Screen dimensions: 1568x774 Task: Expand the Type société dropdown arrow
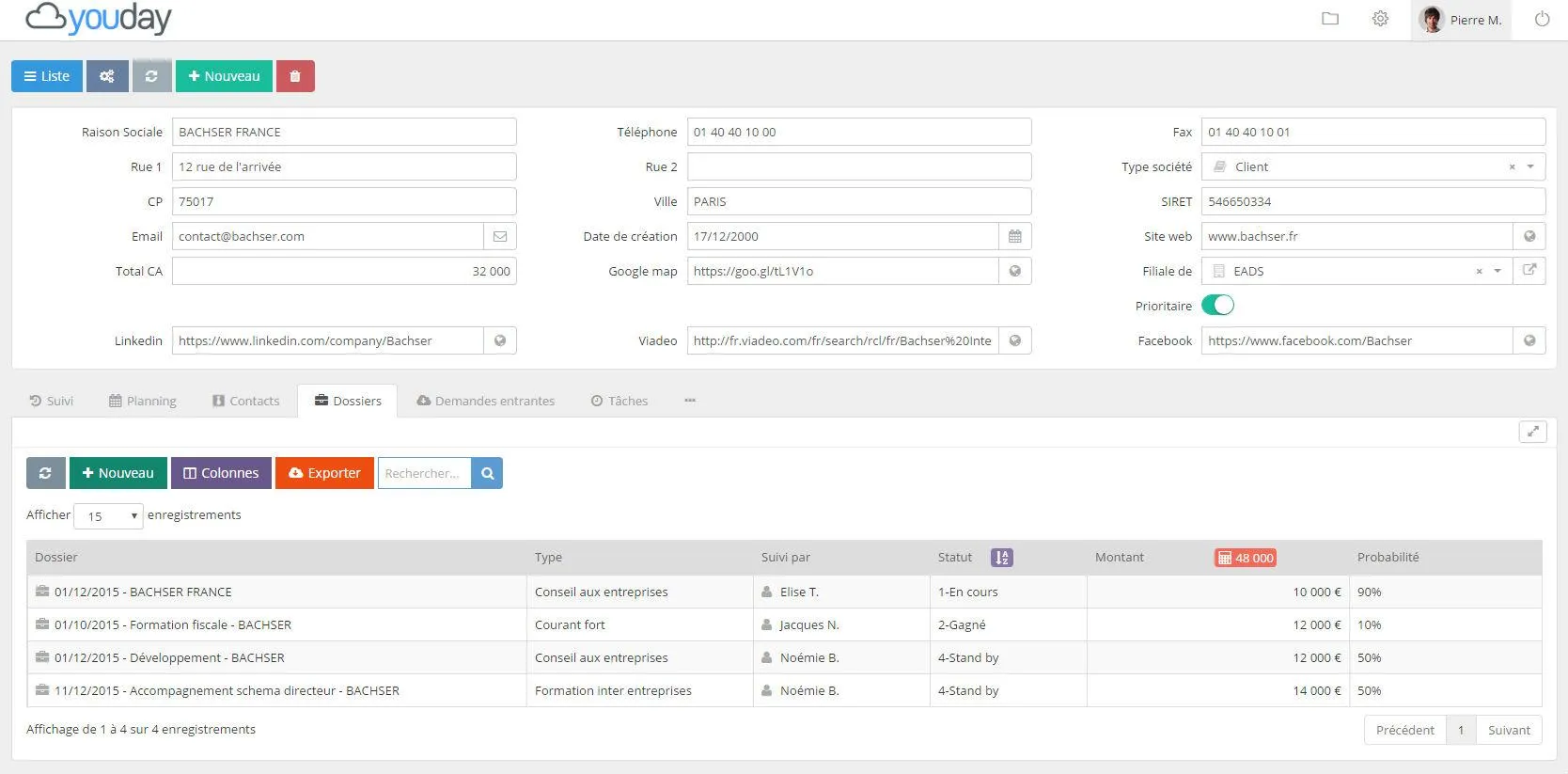click(x=1530, y=166)
